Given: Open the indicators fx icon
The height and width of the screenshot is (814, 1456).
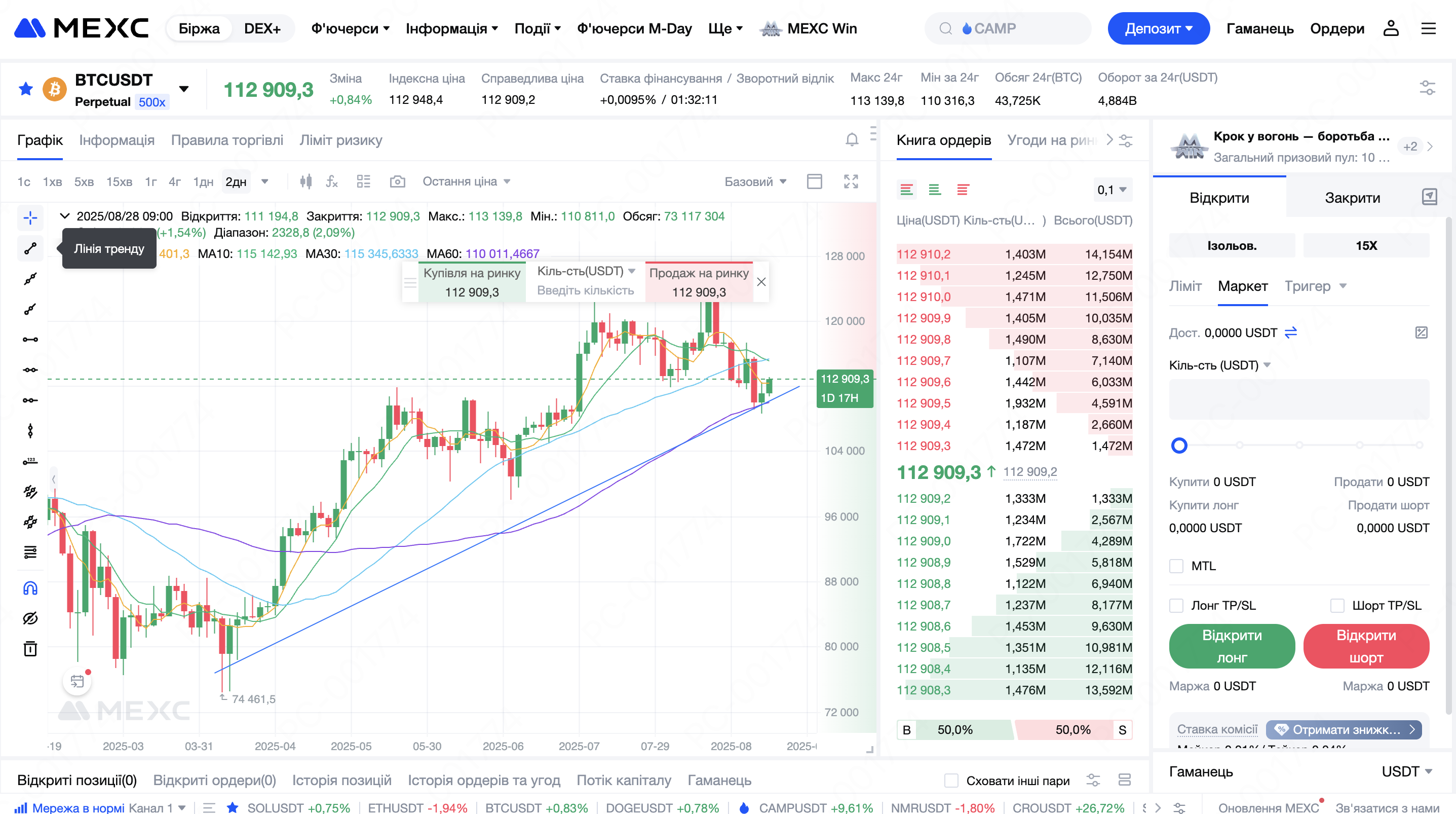Looking at the screenshot, I should click(x=332, y=181).
